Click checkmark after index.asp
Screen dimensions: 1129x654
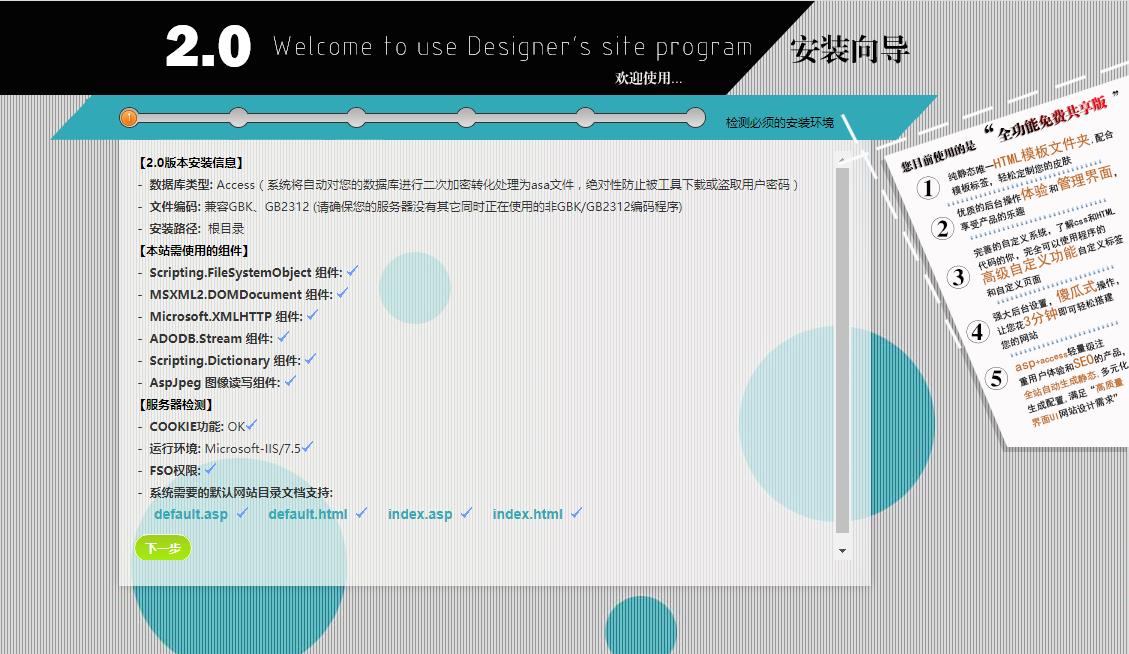[x=466, y=513]
